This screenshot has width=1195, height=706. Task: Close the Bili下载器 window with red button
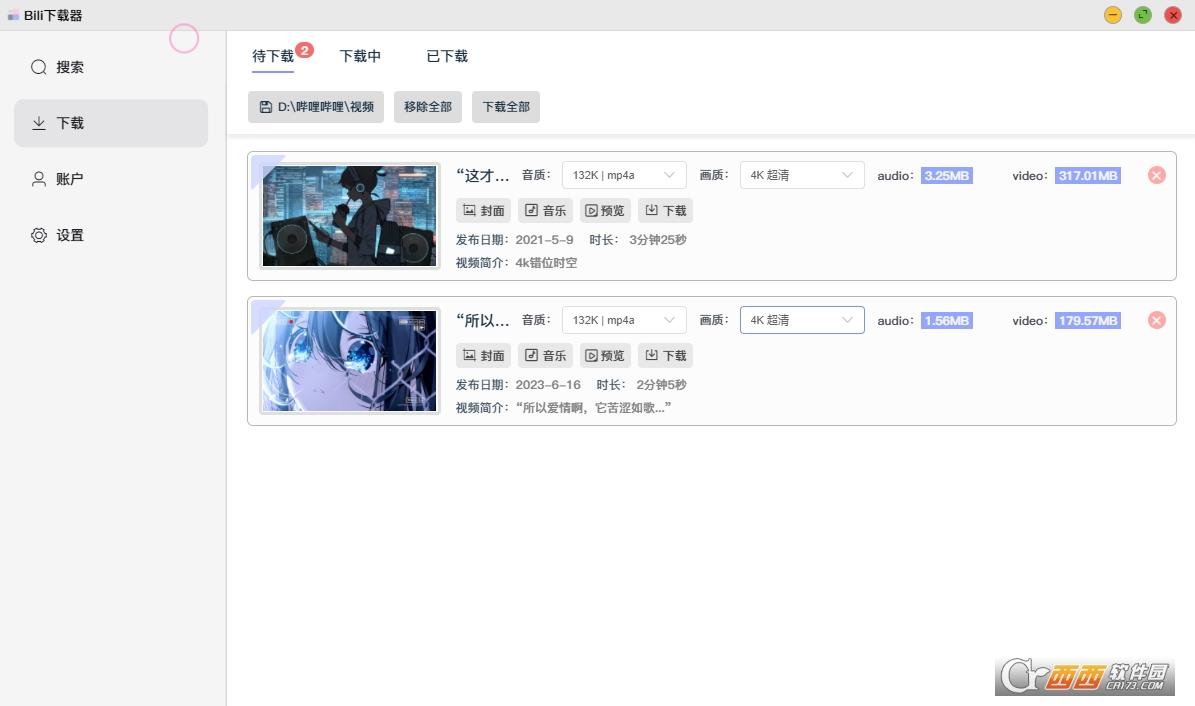click(1173, 15)
